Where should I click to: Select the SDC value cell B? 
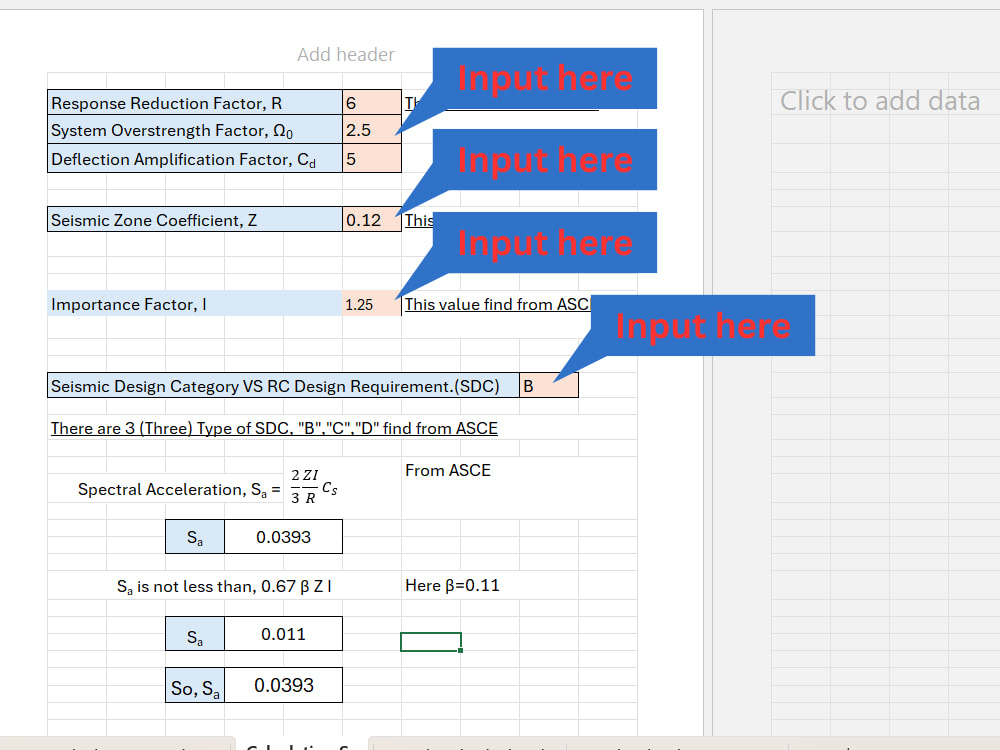[x=549, y=386]
